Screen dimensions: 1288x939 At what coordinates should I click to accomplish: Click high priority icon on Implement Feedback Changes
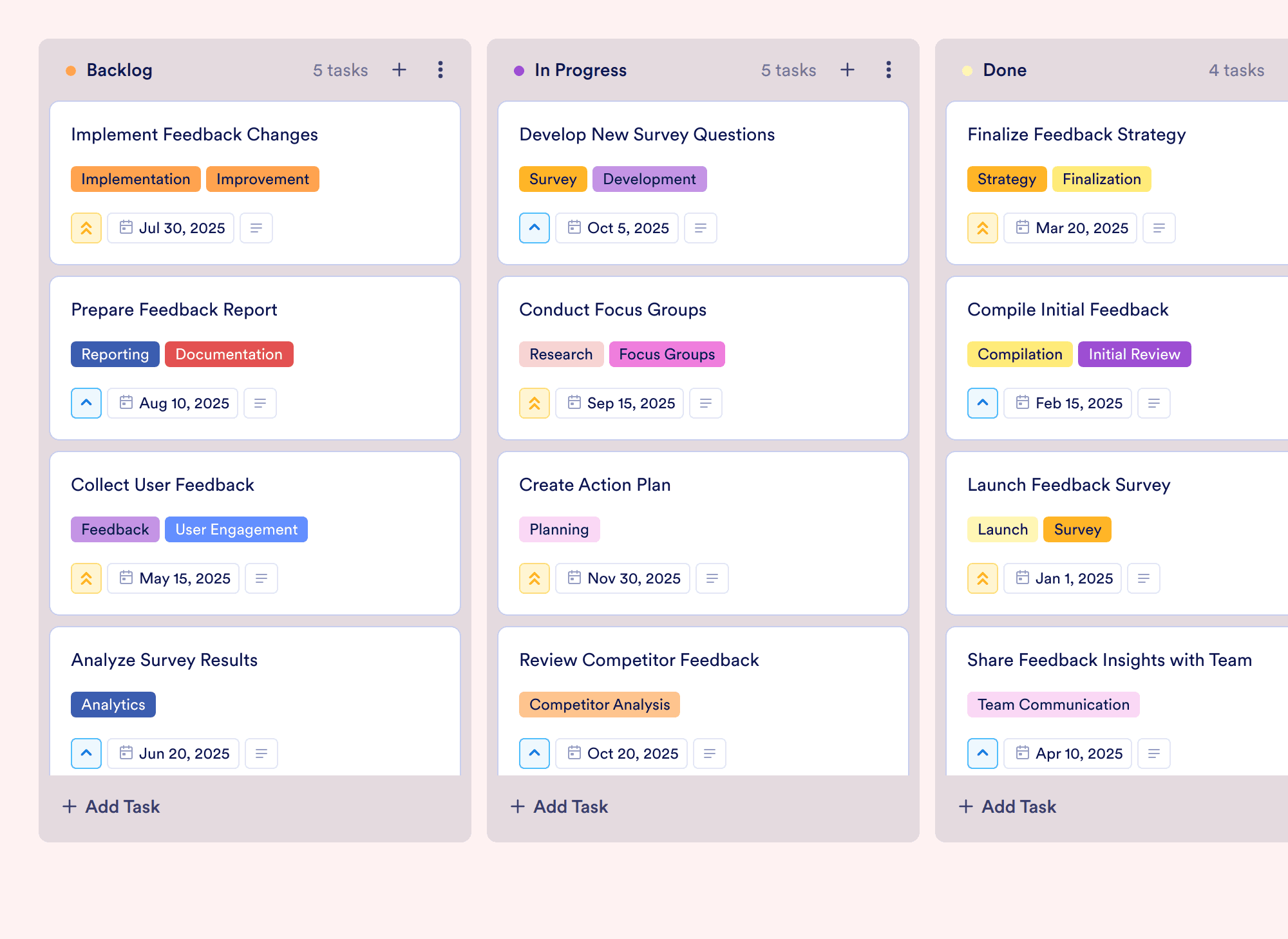click(86, 228)
